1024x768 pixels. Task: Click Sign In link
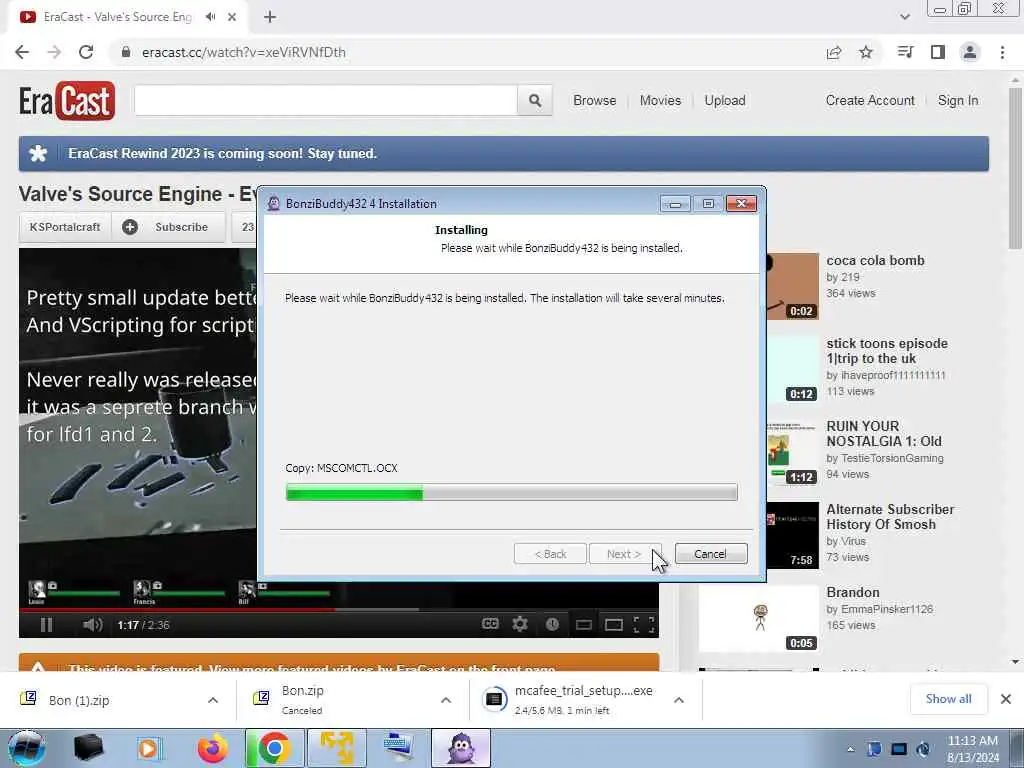click(x=958, y=101)
